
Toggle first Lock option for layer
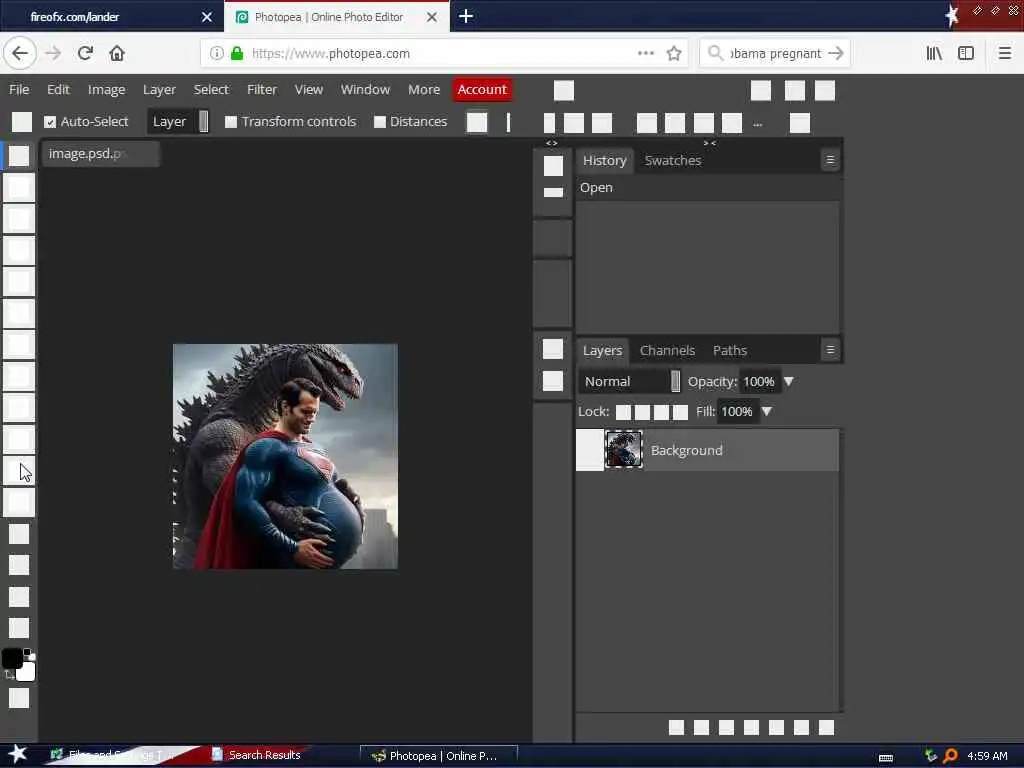(x=624, y=412)
